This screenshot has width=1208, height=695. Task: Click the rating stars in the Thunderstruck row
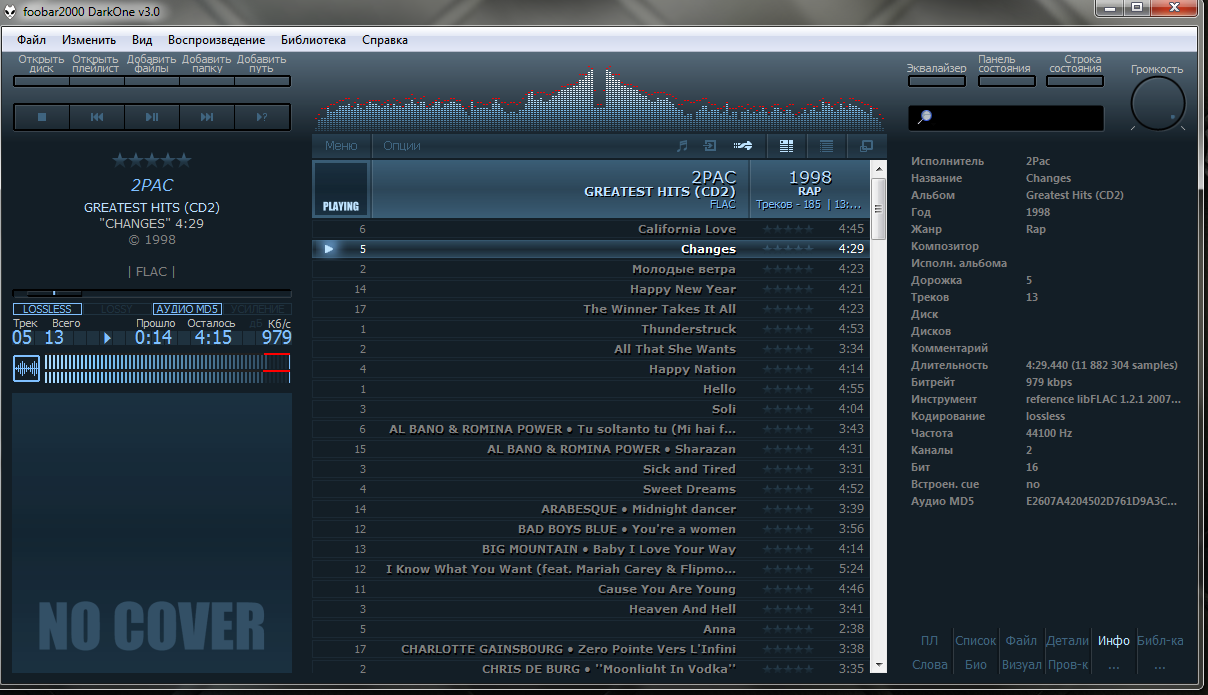coord(787,329)
